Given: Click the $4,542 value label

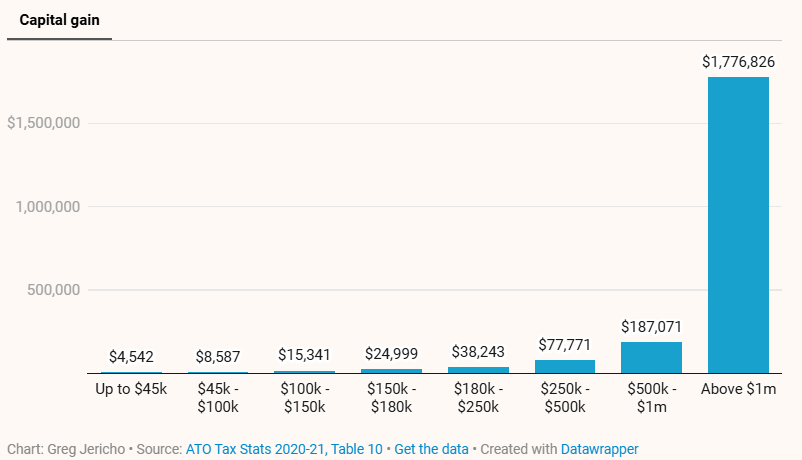Looking at the screenshot, I should (131, 356).
